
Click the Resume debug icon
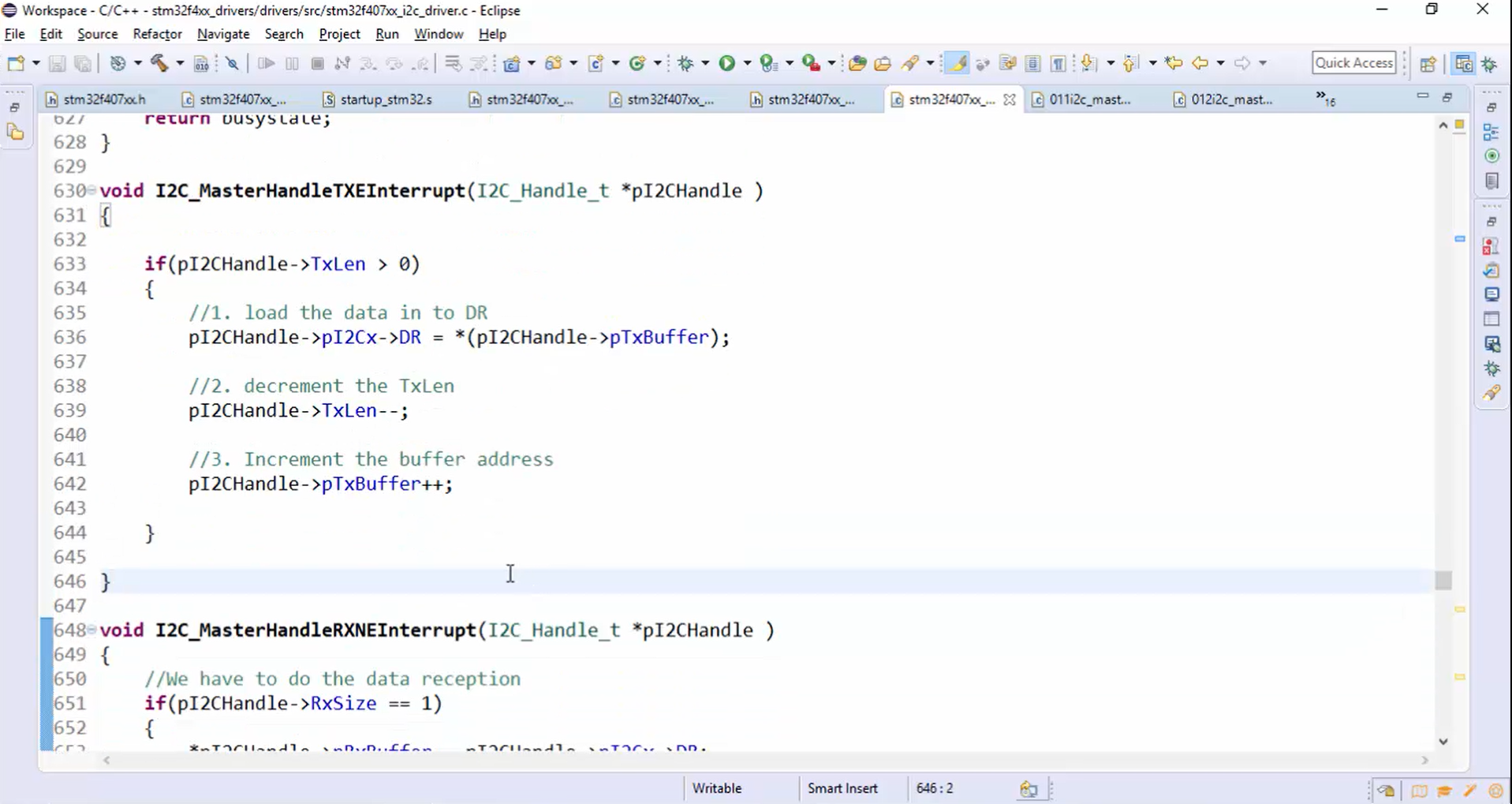266,63
